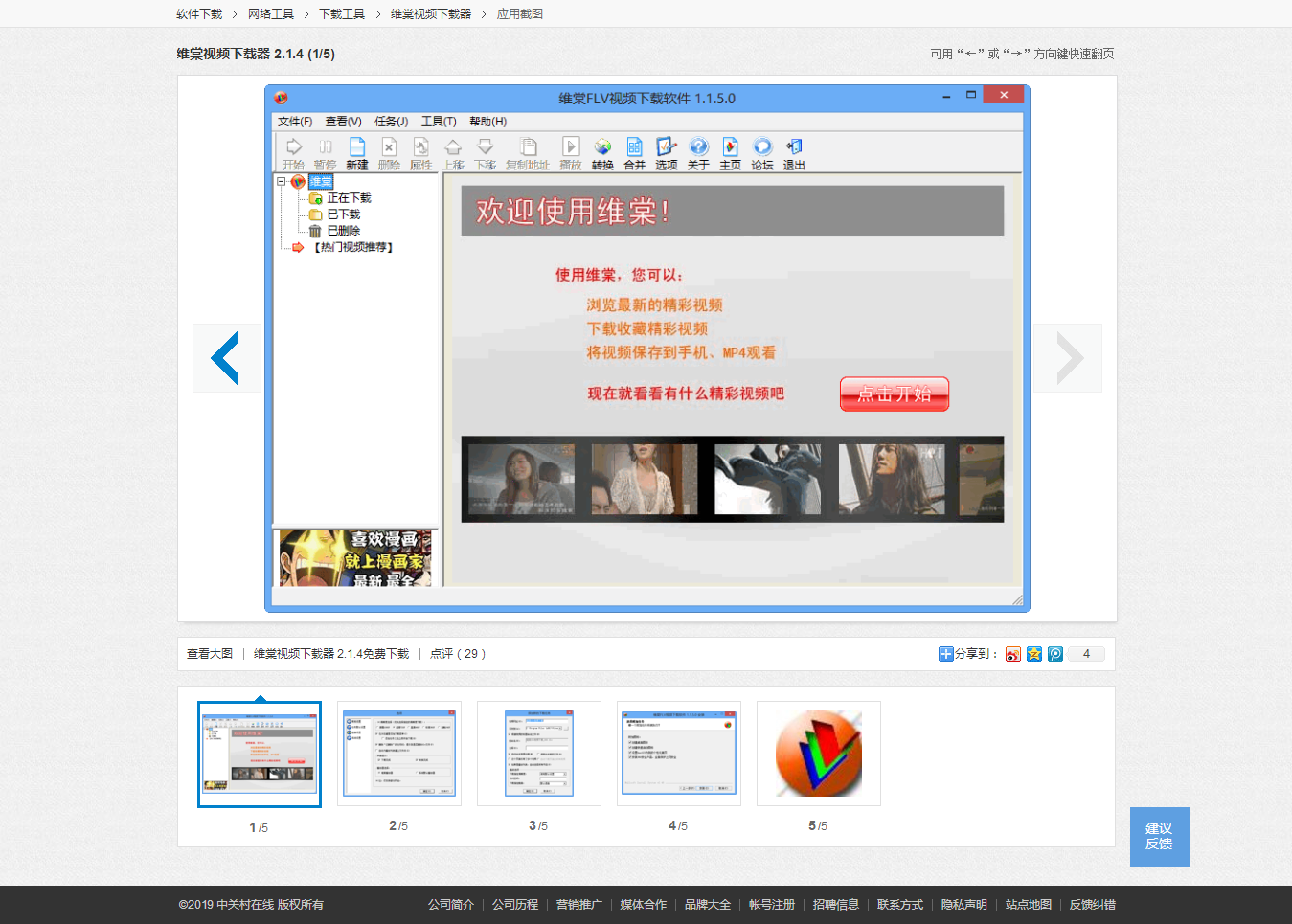Select the 维棠 root node in the tree
This screenshot has width=1292, height=924.
[x=321, y=181]
